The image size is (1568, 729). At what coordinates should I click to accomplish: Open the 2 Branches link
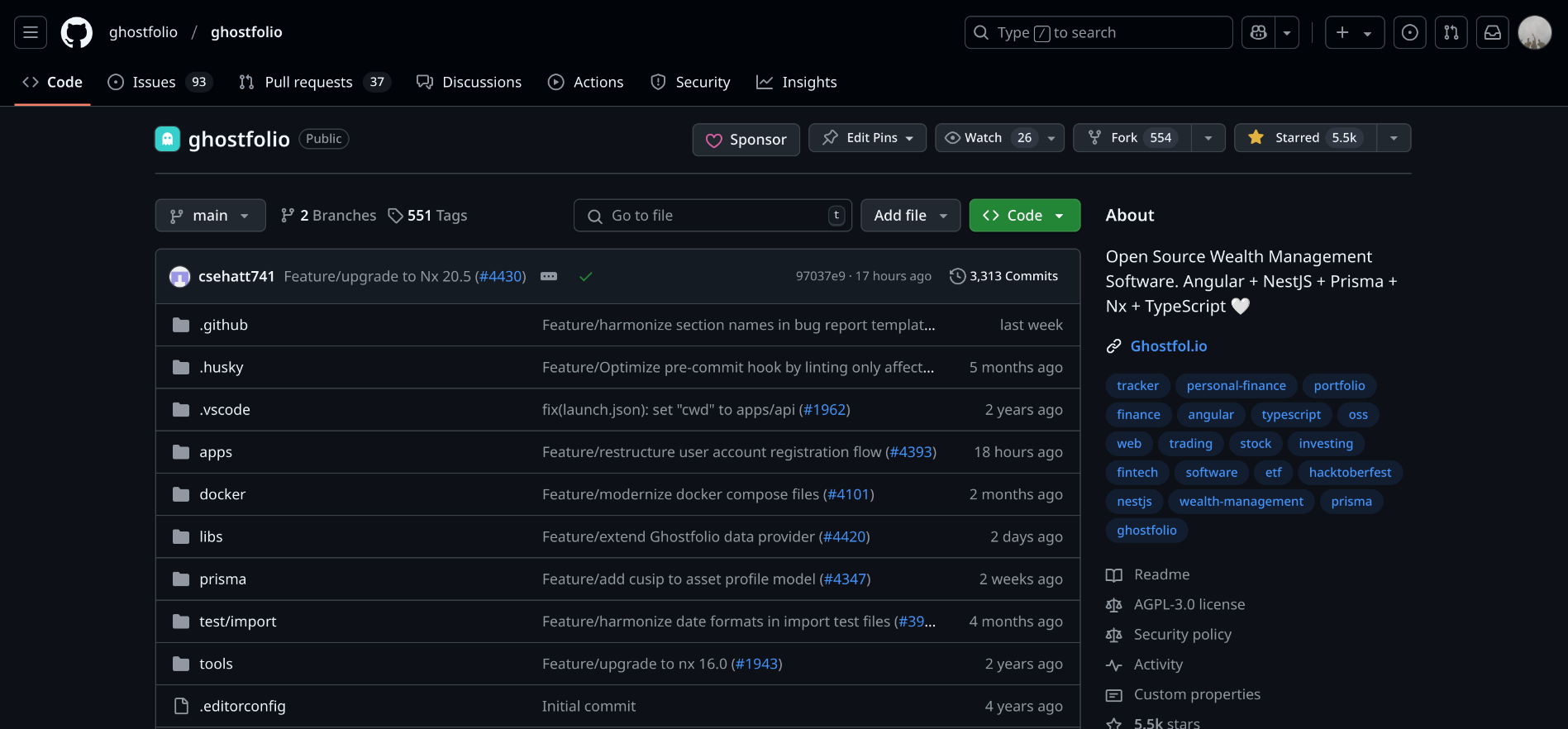pos(328,216)
